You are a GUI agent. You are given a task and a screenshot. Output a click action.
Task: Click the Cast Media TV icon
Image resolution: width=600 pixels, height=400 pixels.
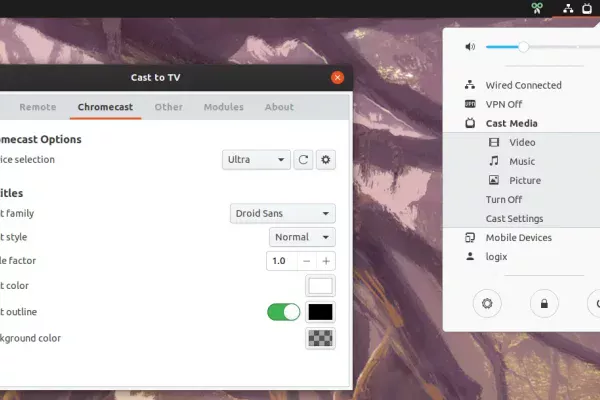(470, 123)
